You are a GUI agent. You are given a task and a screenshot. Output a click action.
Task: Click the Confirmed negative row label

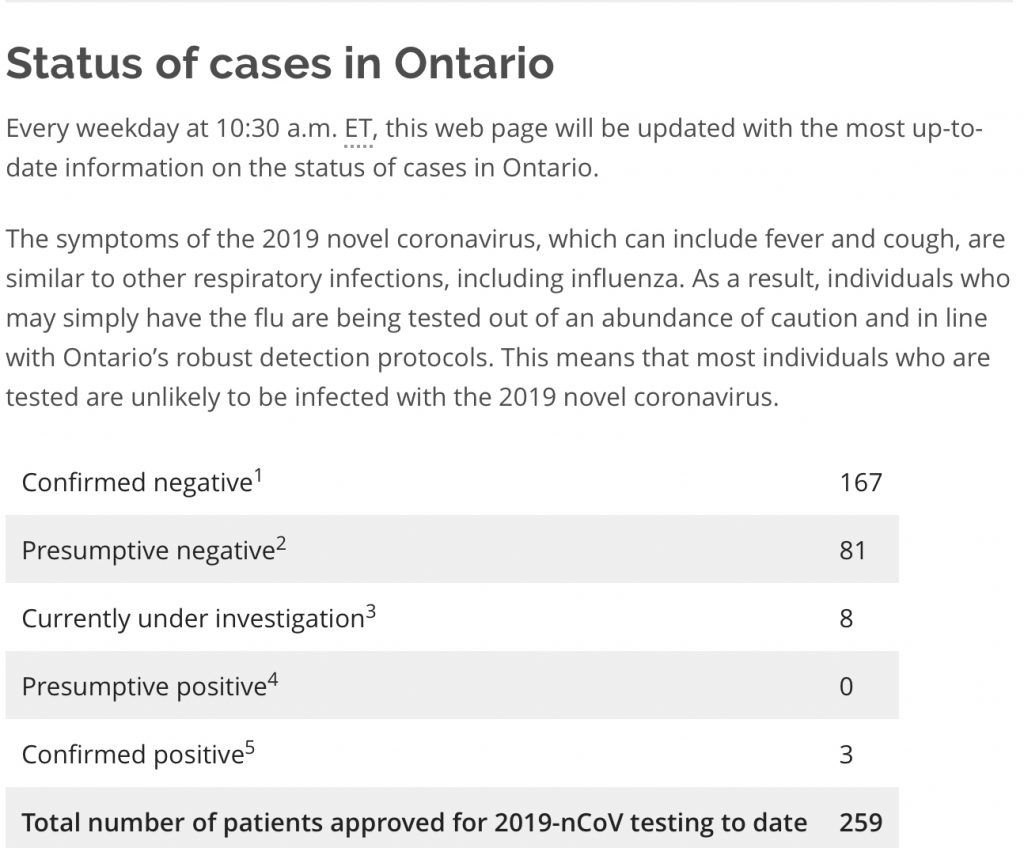click(136, 483)
